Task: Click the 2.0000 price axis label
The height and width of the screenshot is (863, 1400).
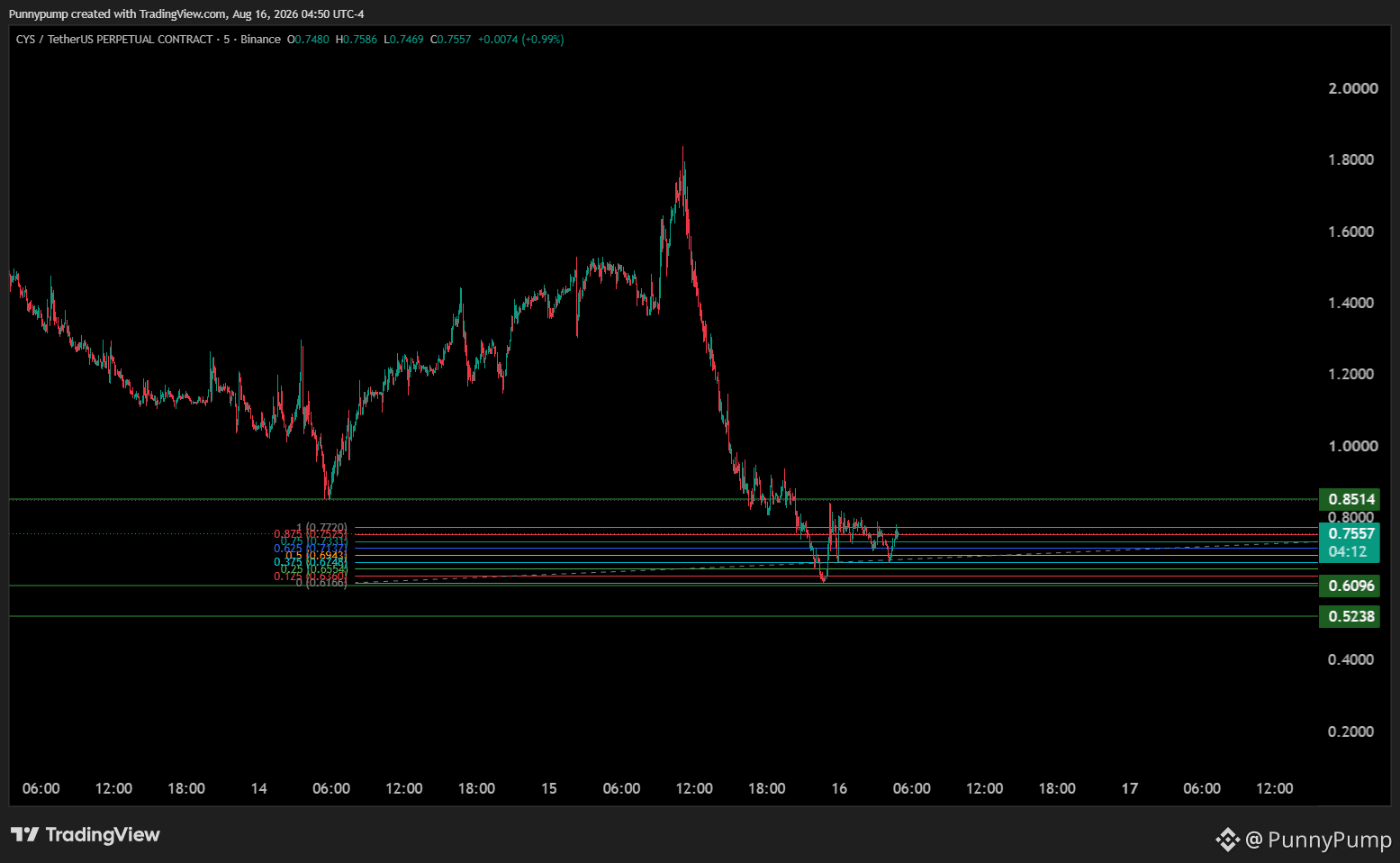Action: click(x=1353, y=88)
